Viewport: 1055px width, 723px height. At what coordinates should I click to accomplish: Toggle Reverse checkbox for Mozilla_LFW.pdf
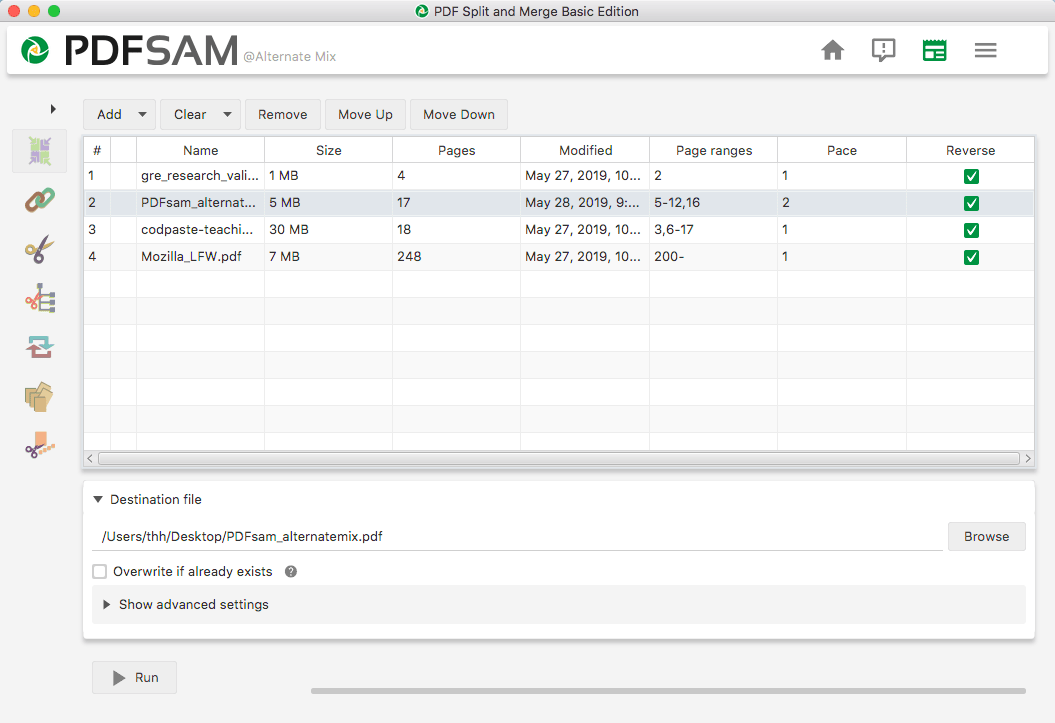point(971,257)
